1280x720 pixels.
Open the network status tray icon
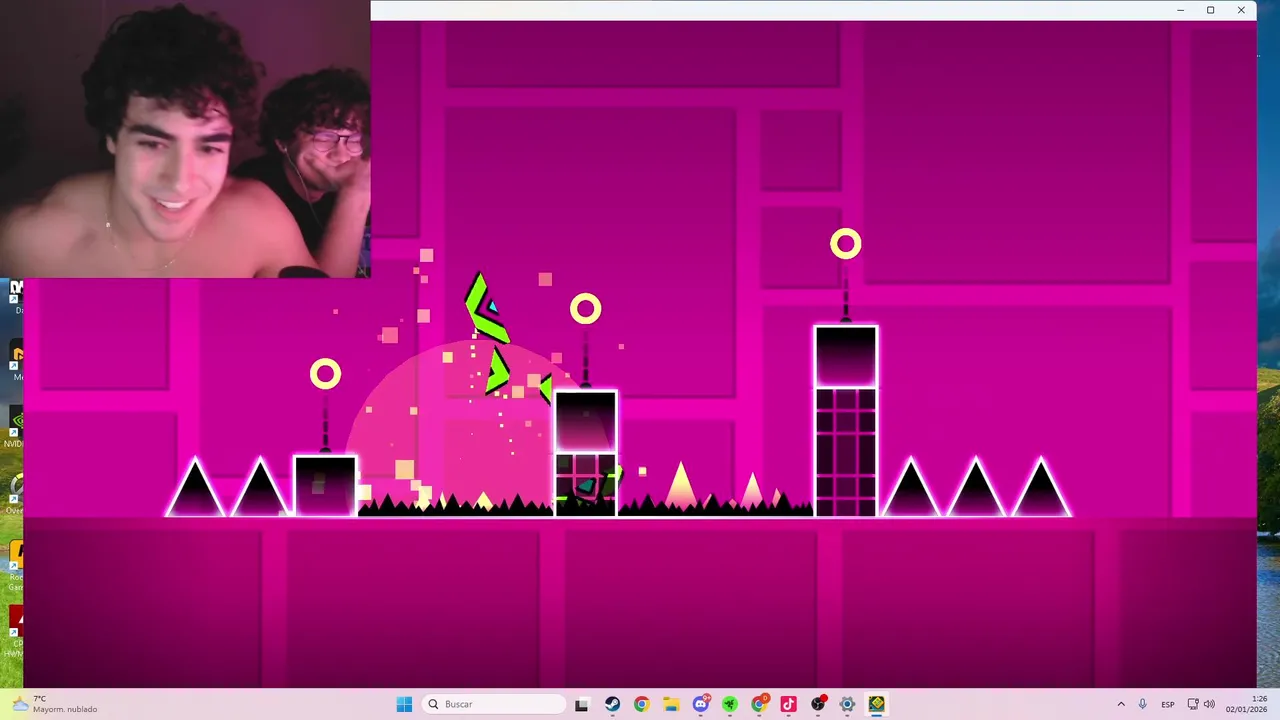click(1195, 704)
